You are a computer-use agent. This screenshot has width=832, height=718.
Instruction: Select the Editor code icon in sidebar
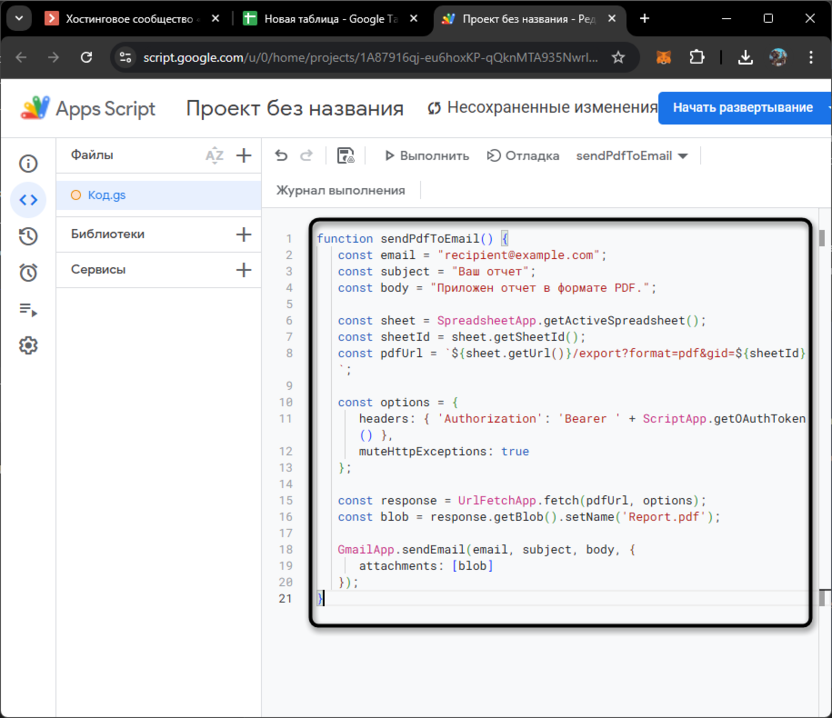coord(28,200)
